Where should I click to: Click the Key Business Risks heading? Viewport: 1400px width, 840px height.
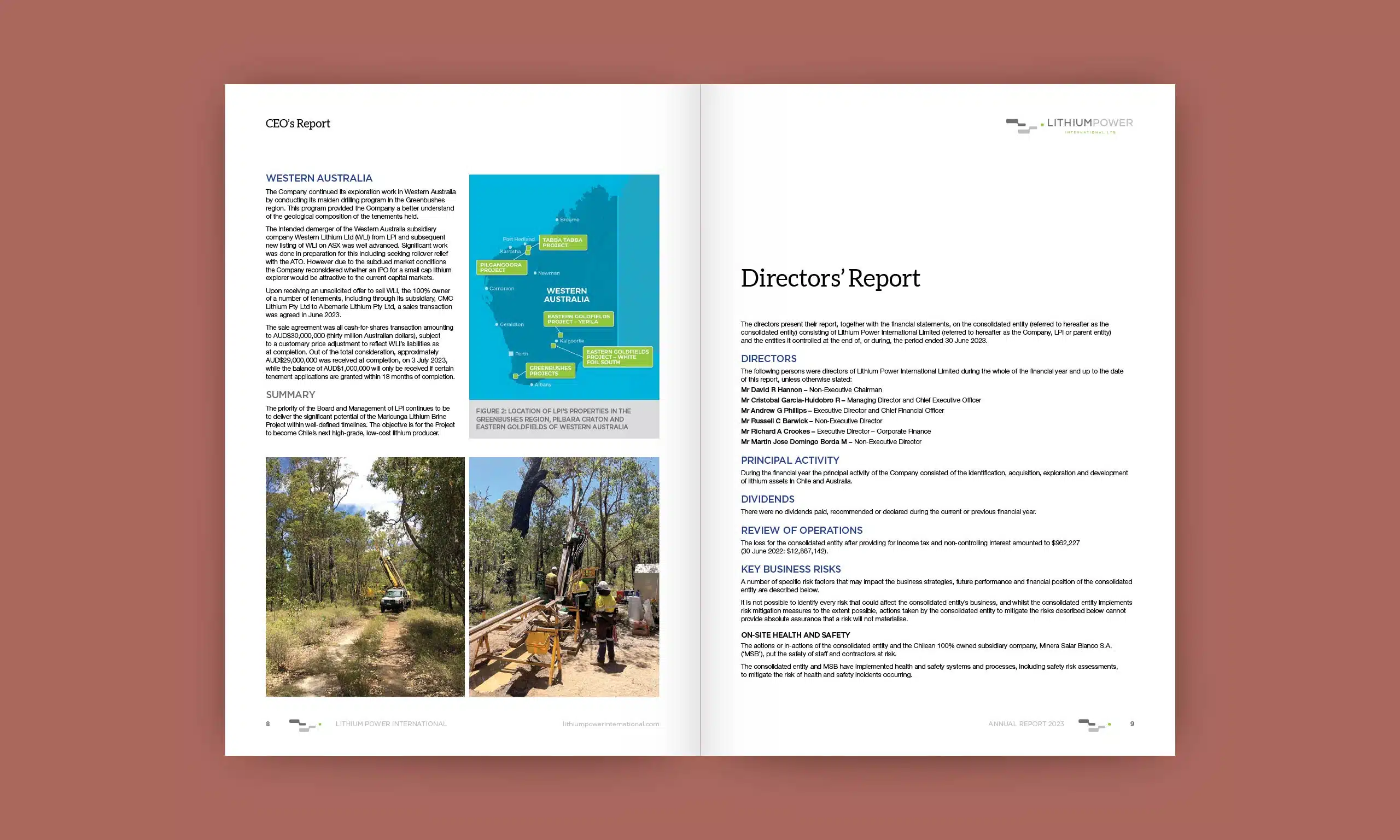pyautogui.click(x=791, y=569)
